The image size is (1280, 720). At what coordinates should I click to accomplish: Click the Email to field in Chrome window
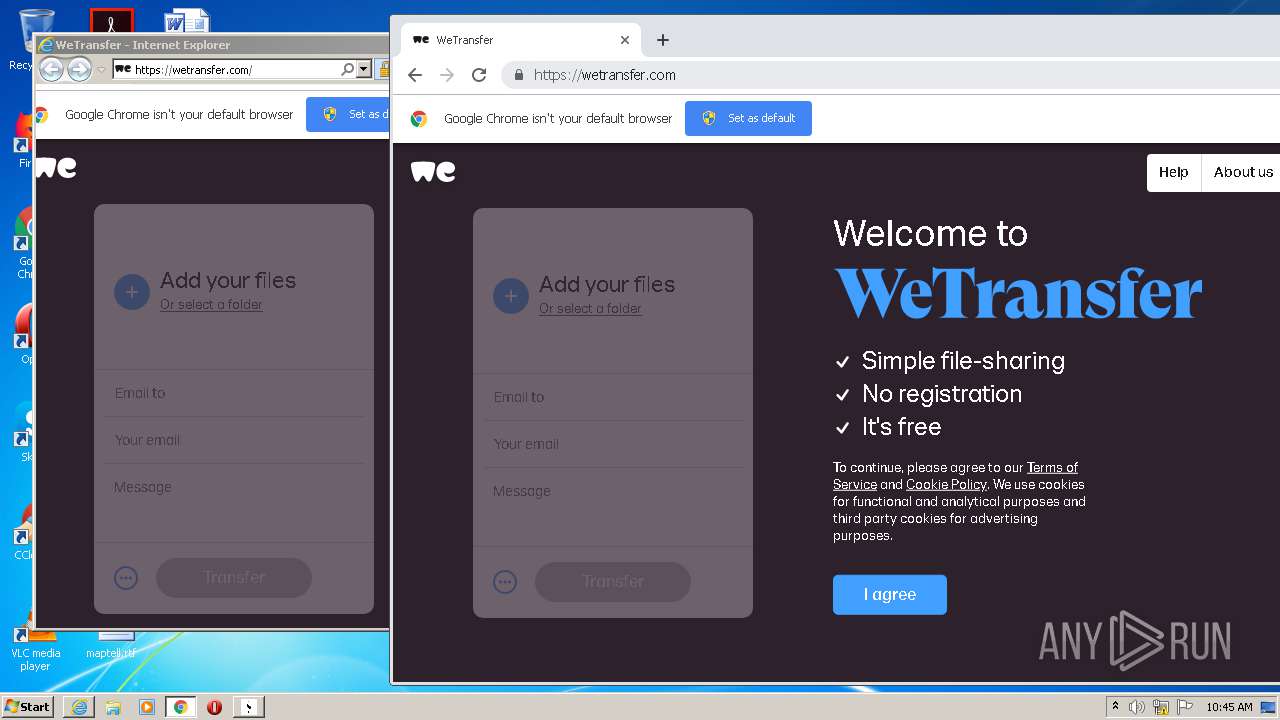pos(612,397)
